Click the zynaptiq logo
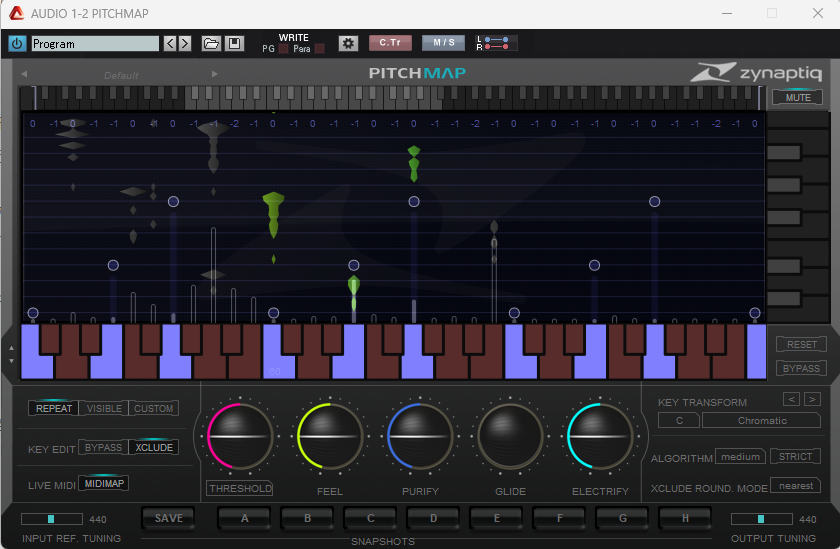Screen dimensions: 840x549 (756, 72)
